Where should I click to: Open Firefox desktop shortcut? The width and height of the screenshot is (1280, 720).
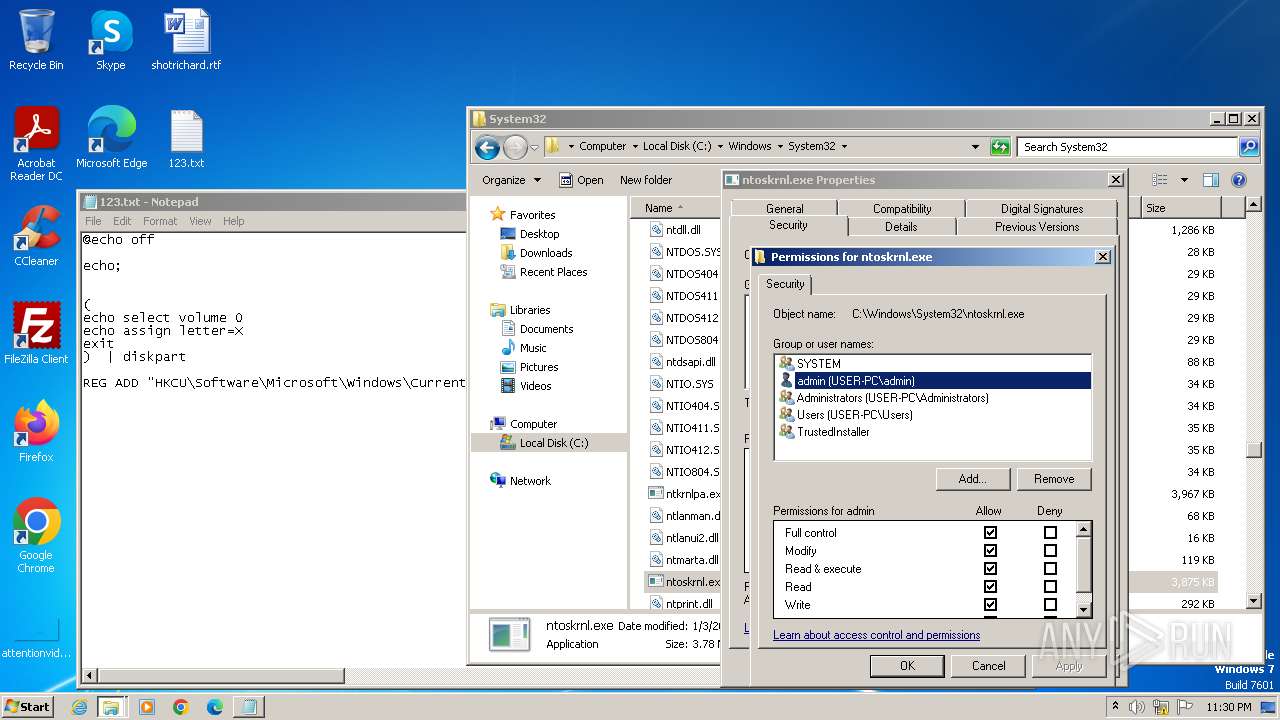(x=36, y=431)
